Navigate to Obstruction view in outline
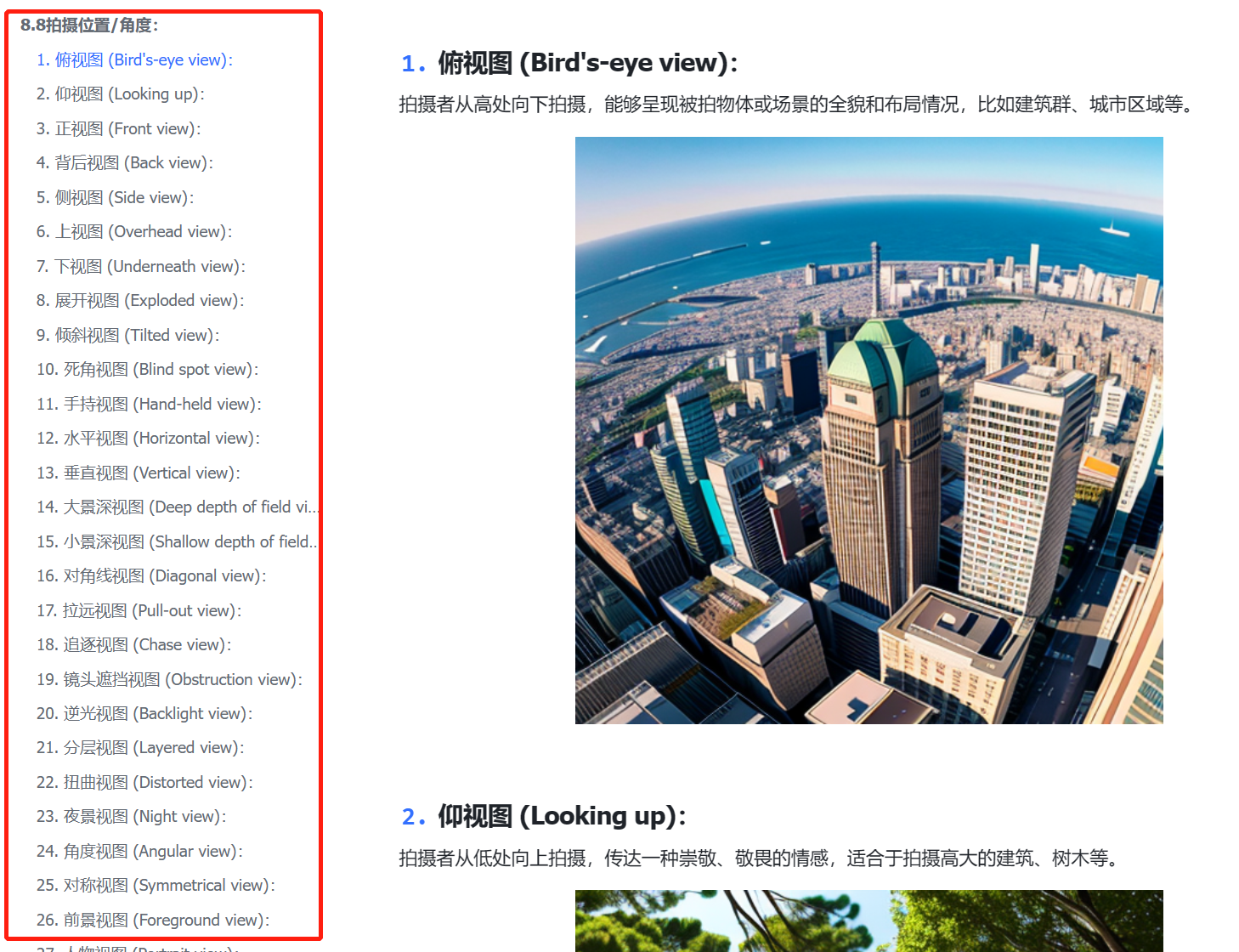Viewport: 1239px width, 952px height. pos(169,680)
